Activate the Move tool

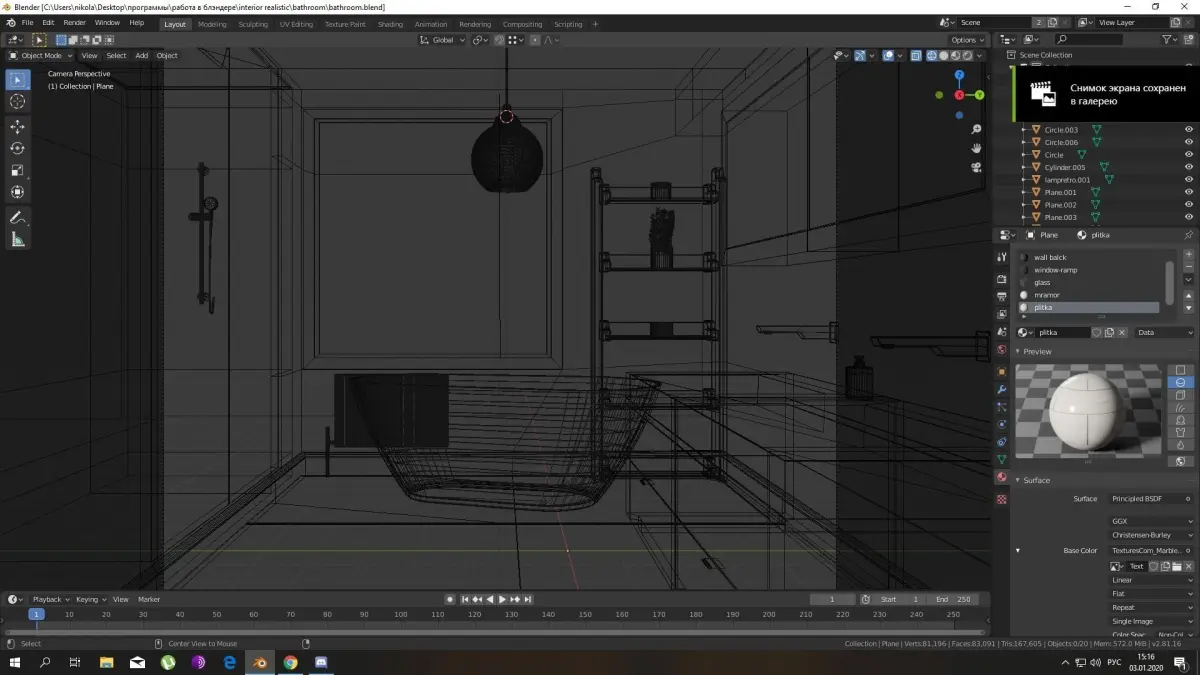(x=18, y=126)
